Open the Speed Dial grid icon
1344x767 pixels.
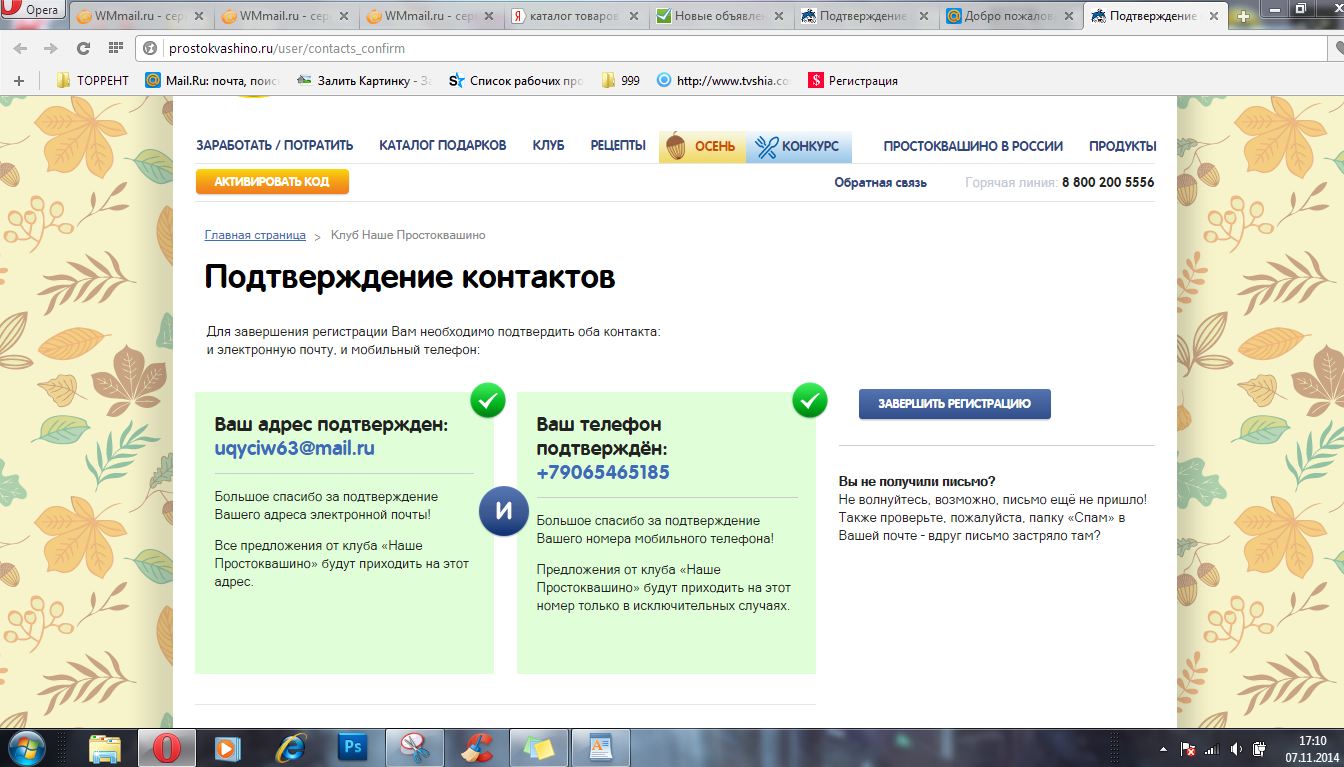click(x=115, y=48)
